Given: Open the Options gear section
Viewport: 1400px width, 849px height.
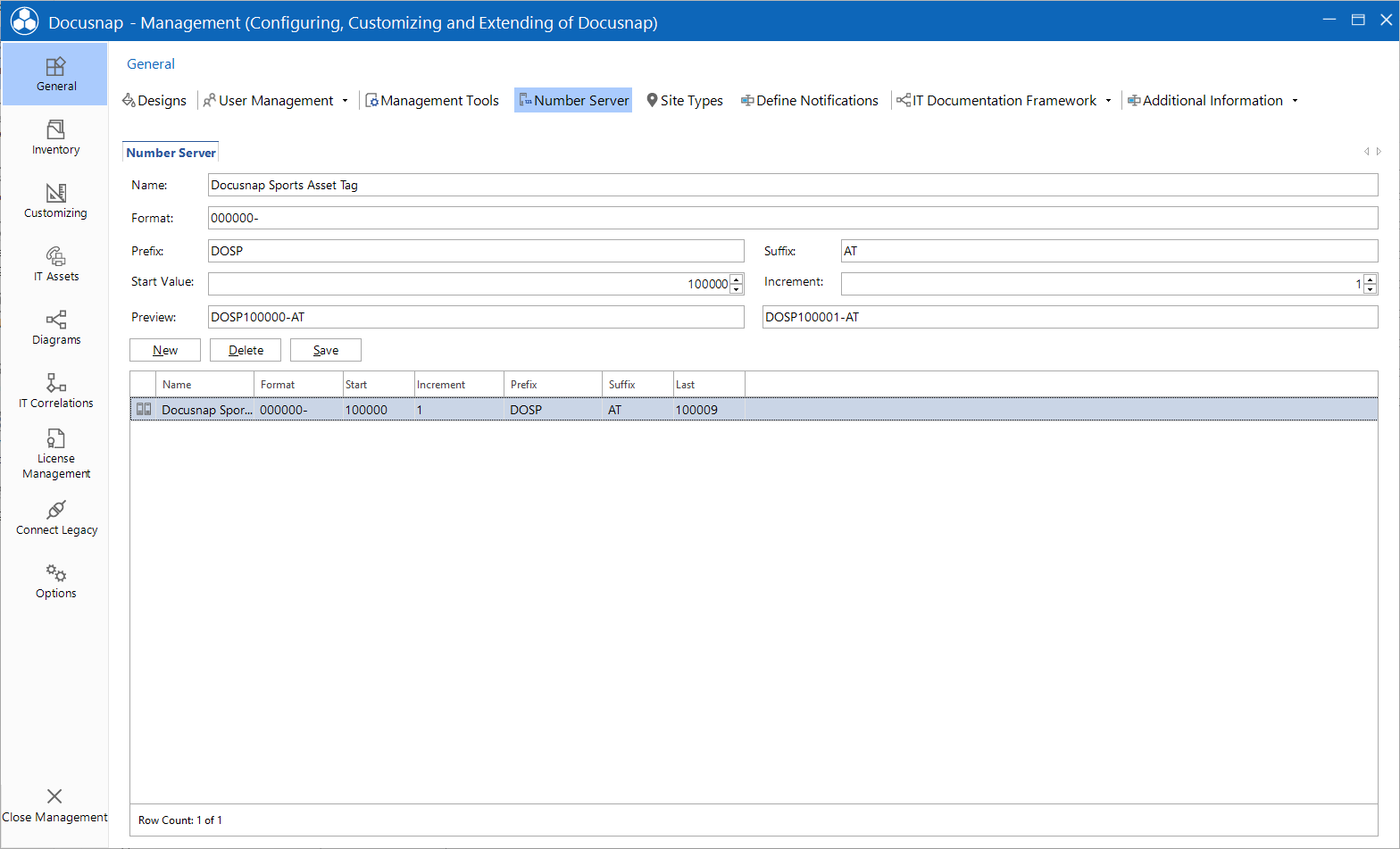Looking at the screenshot, I should coord(55,581).
